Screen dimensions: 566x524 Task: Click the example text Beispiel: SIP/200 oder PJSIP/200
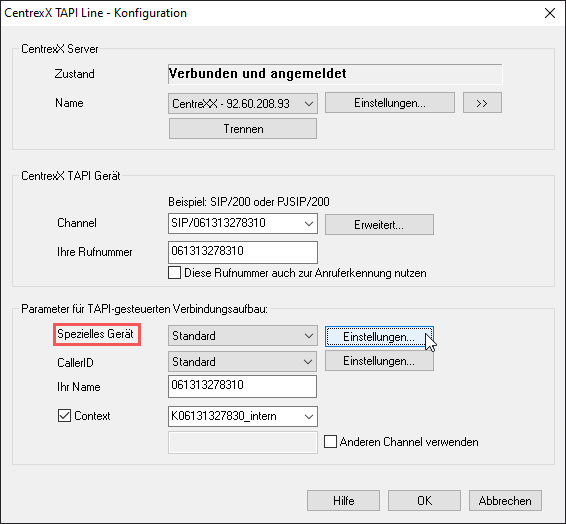coord(249,201)
